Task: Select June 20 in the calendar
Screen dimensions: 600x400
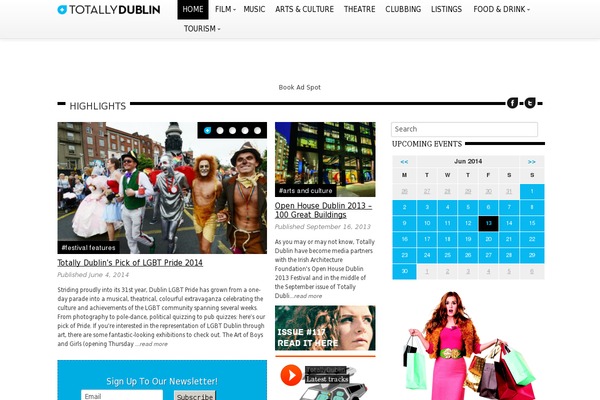Action: pyautogui.click(x=489, y=239)
